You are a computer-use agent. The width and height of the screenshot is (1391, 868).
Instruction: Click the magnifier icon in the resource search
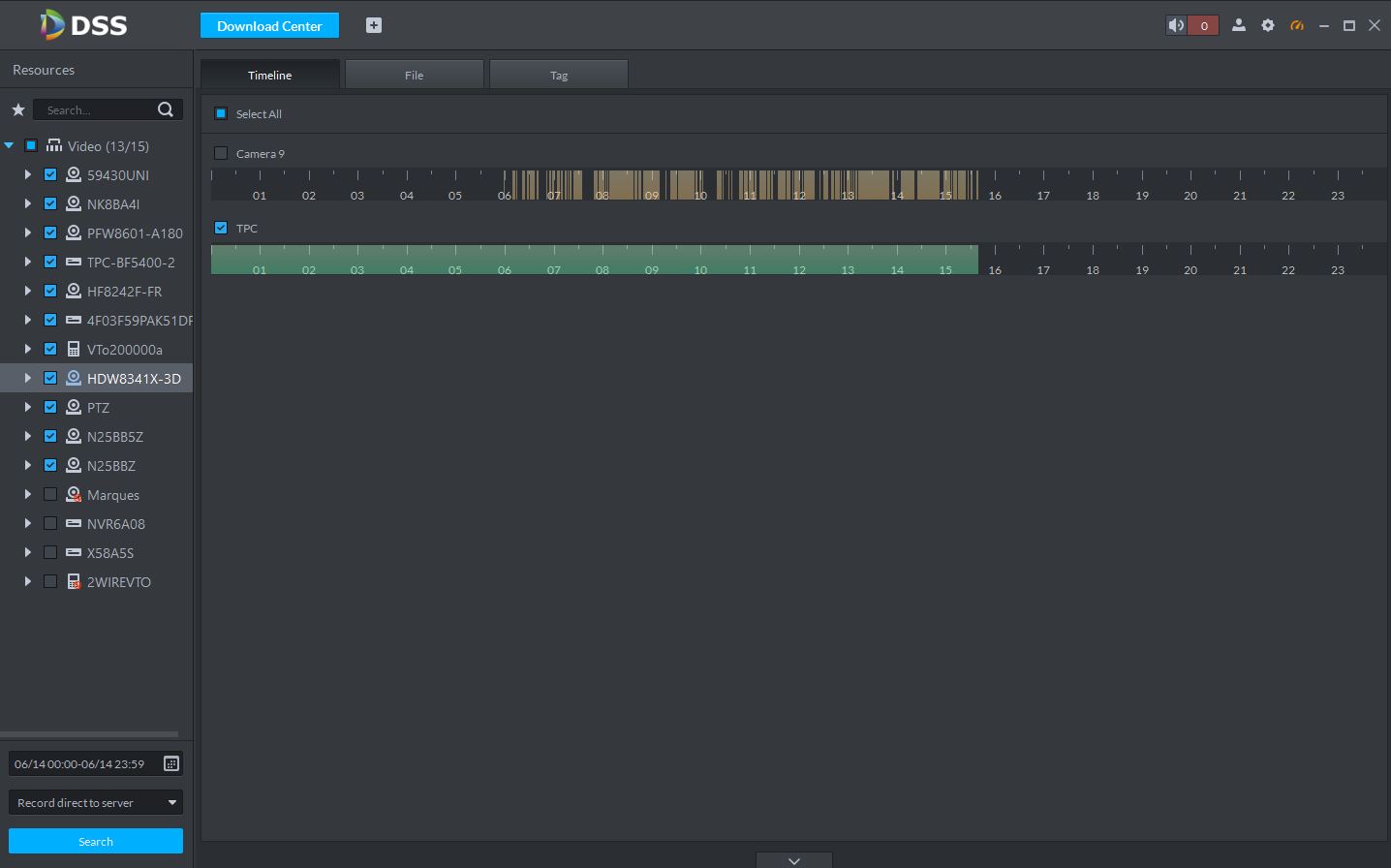click(166, 109)
